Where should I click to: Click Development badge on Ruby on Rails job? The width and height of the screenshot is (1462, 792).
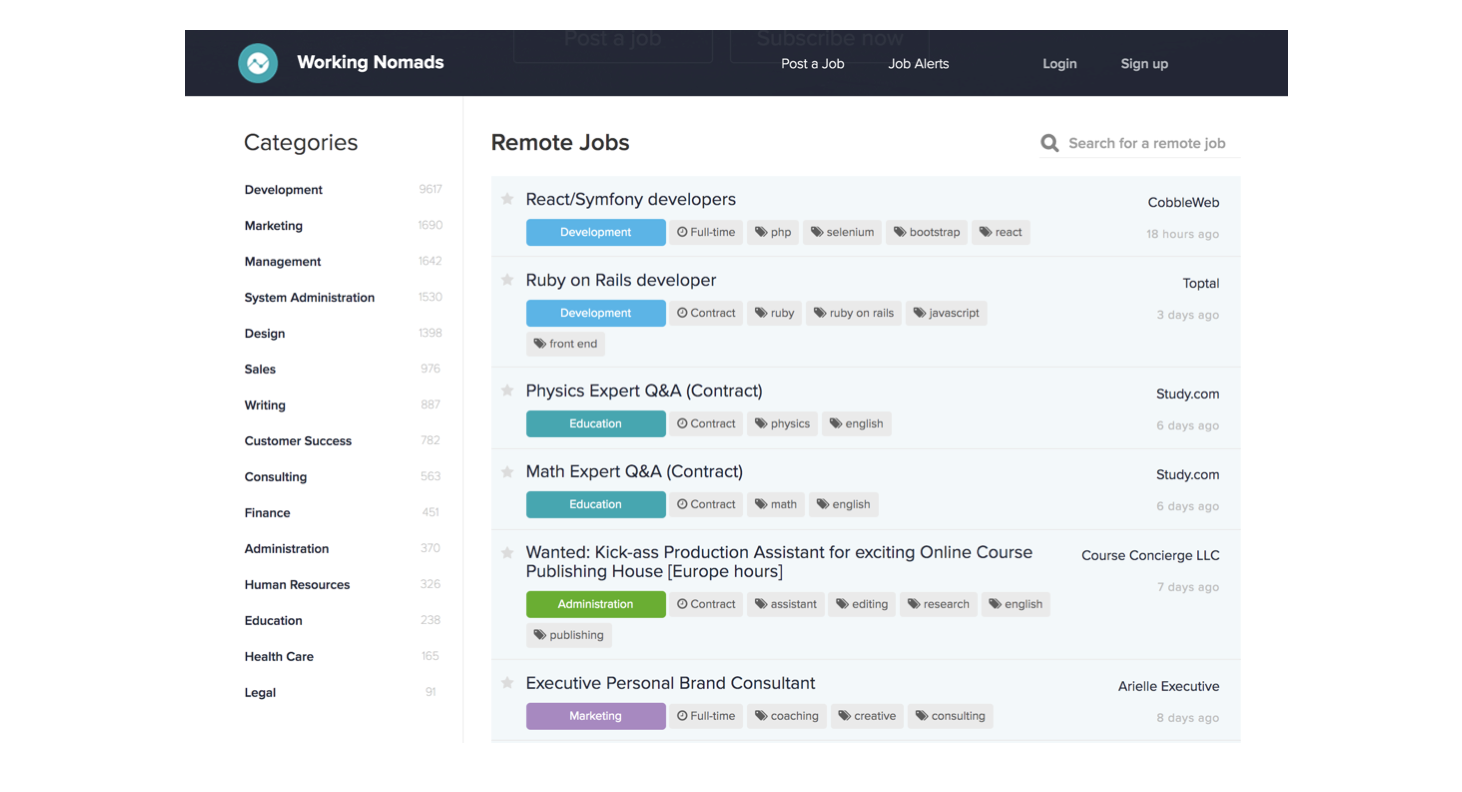point(596,313)
